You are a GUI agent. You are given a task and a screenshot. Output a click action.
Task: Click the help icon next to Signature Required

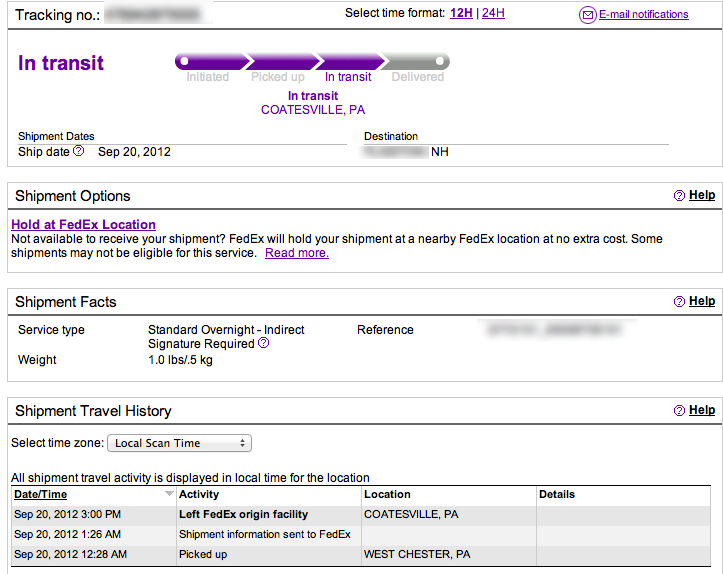[263, 343]
